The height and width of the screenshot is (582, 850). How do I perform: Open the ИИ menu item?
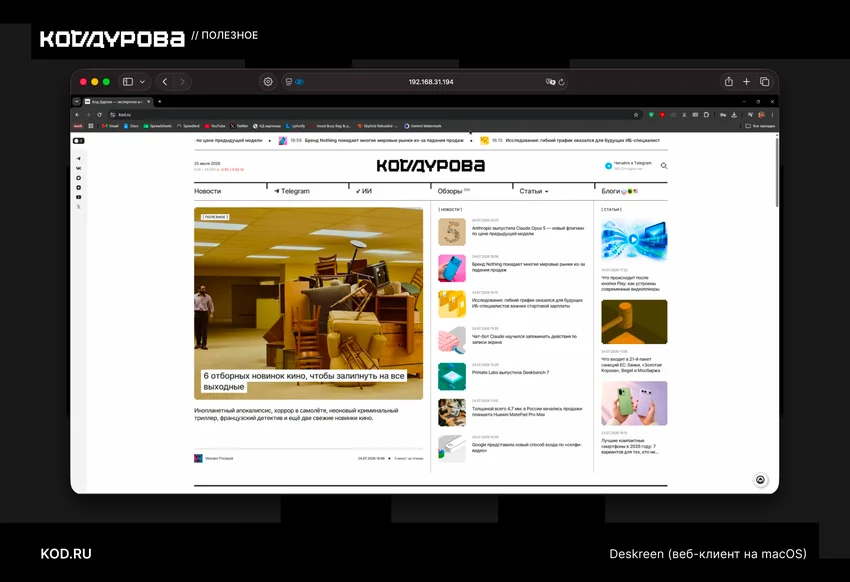[364, 191]
